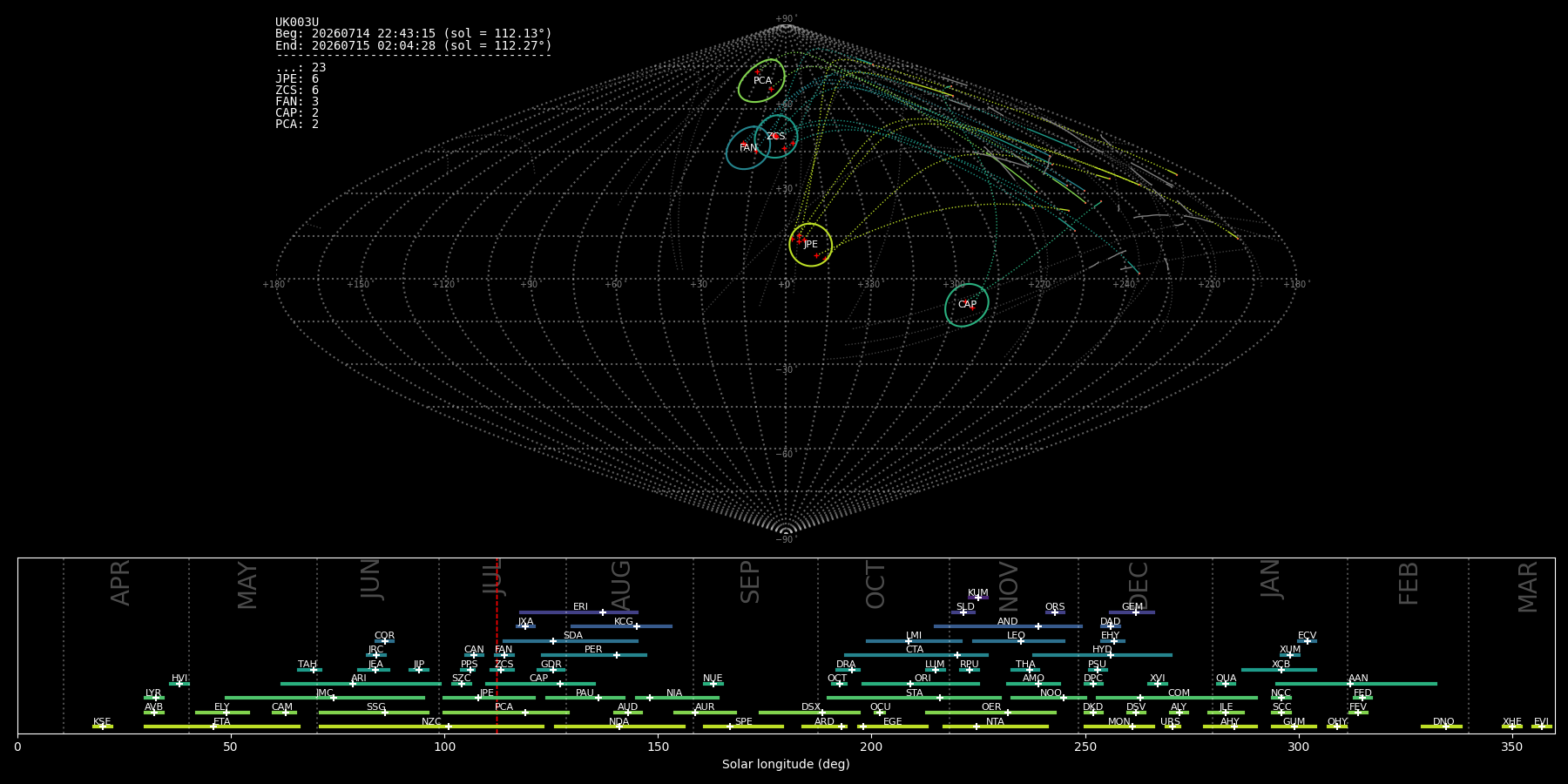Select the PER shower bar
Image resolution: width=1568 pixels, height=784 pixels.
(594, 655)
